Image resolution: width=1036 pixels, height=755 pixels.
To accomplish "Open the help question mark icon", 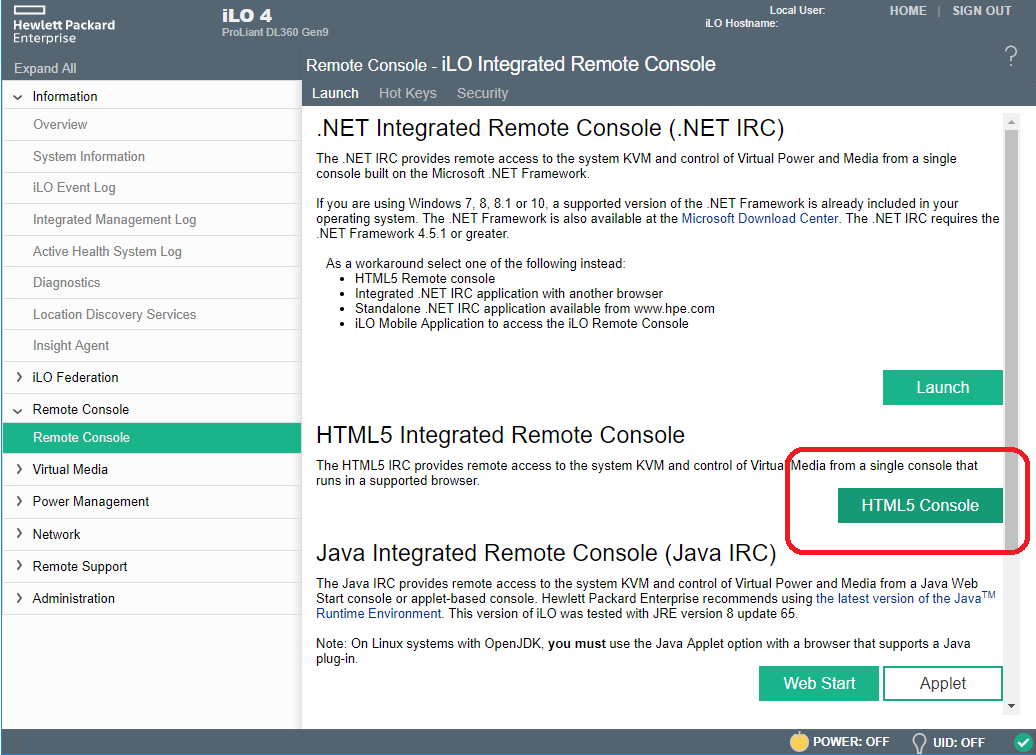I will point(1010,56).
